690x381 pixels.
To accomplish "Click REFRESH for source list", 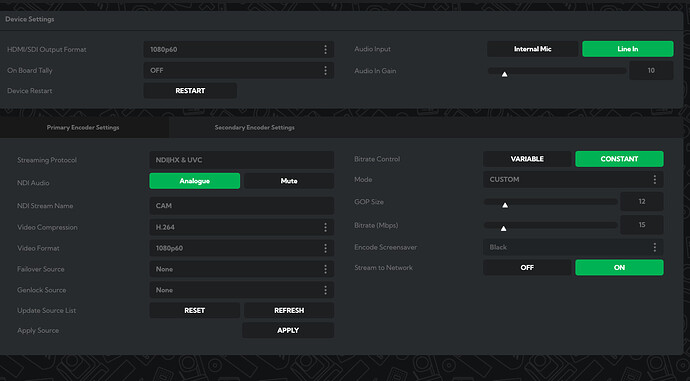I will pos(289,310).
